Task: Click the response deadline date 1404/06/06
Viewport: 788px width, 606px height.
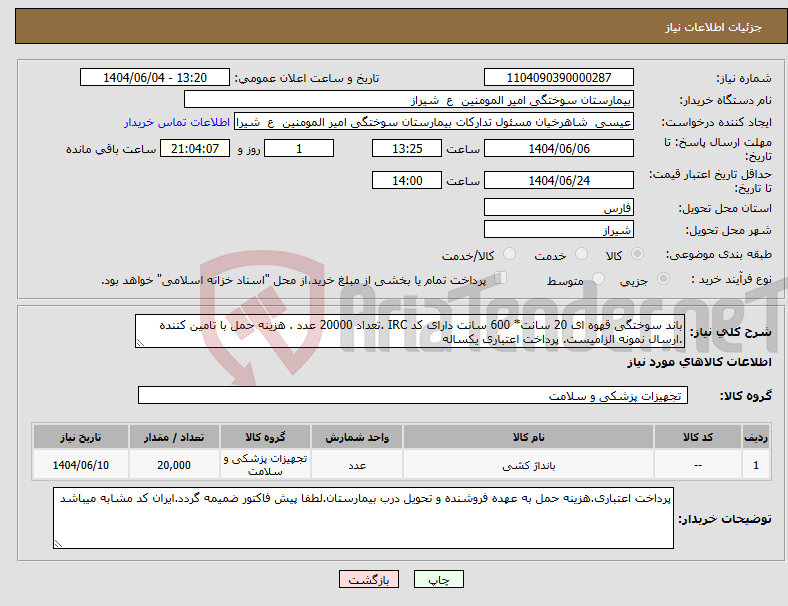Action: (558, 149)
